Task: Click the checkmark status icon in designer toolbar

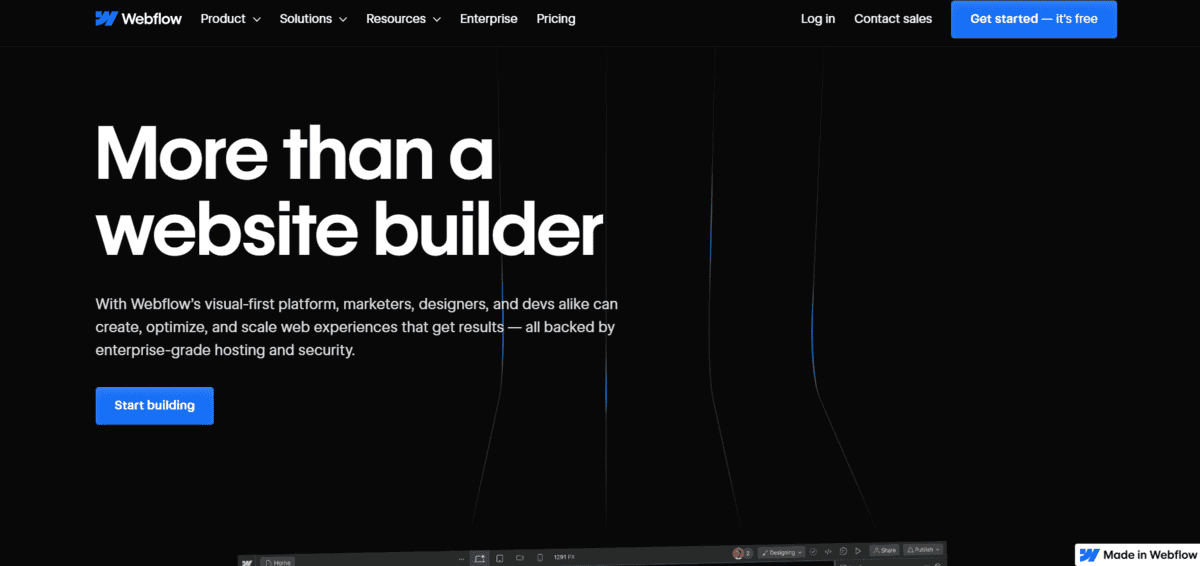Action: coord(813,551)
